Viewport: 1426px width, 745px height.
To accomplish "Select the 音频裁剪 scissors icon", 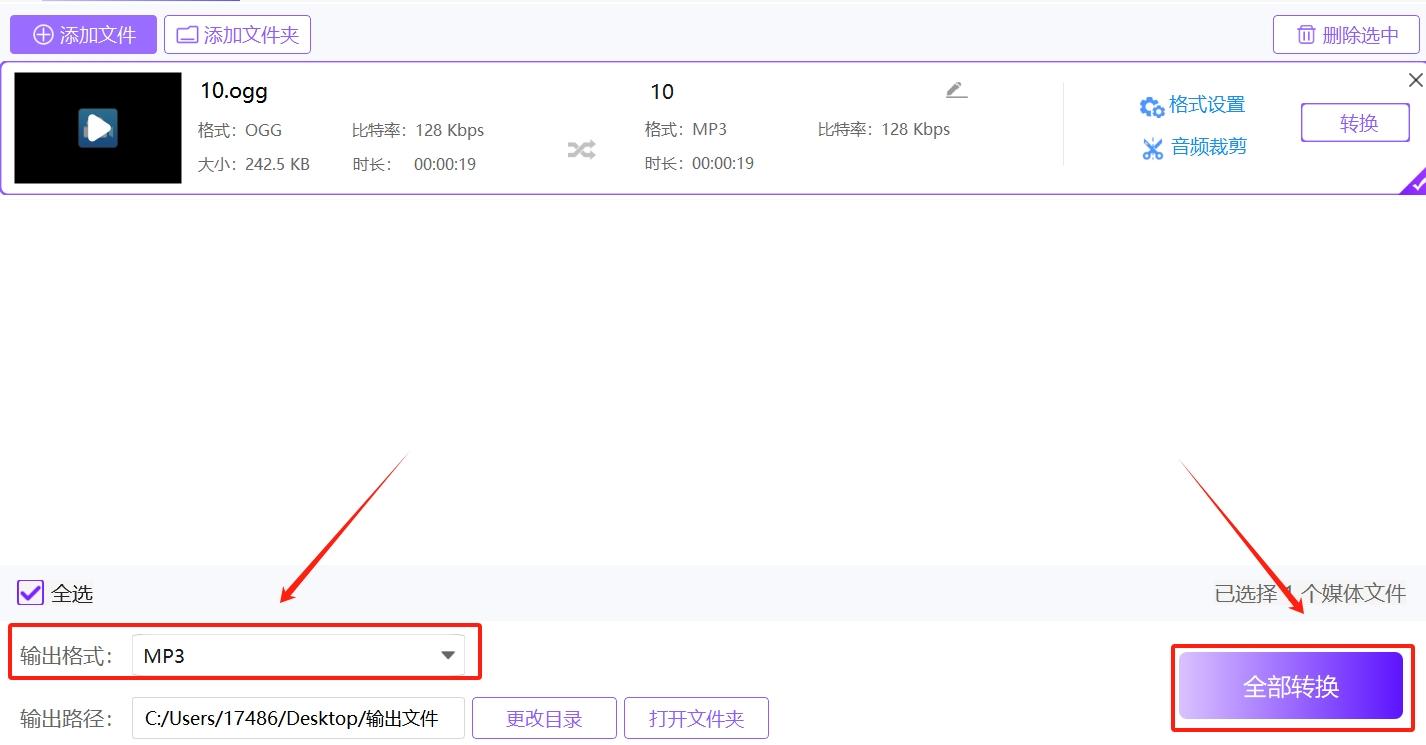I will coord(1152,146).
